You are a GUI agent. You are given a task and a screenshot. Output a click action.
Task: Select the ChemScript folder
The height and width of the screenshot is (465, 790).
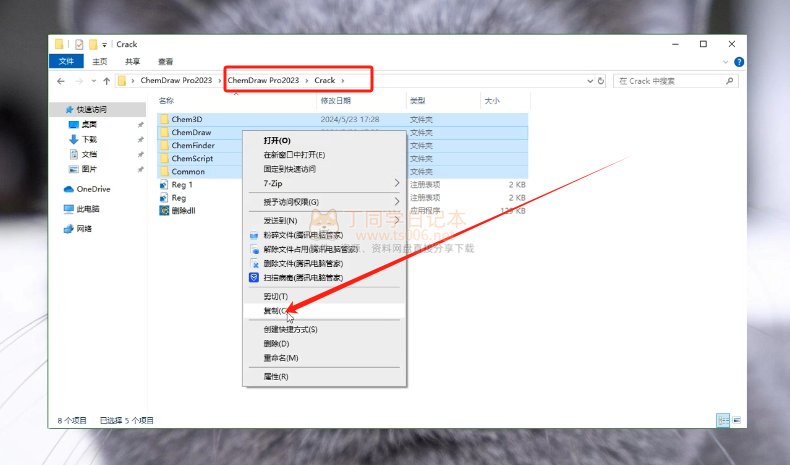tap(192, 159)
